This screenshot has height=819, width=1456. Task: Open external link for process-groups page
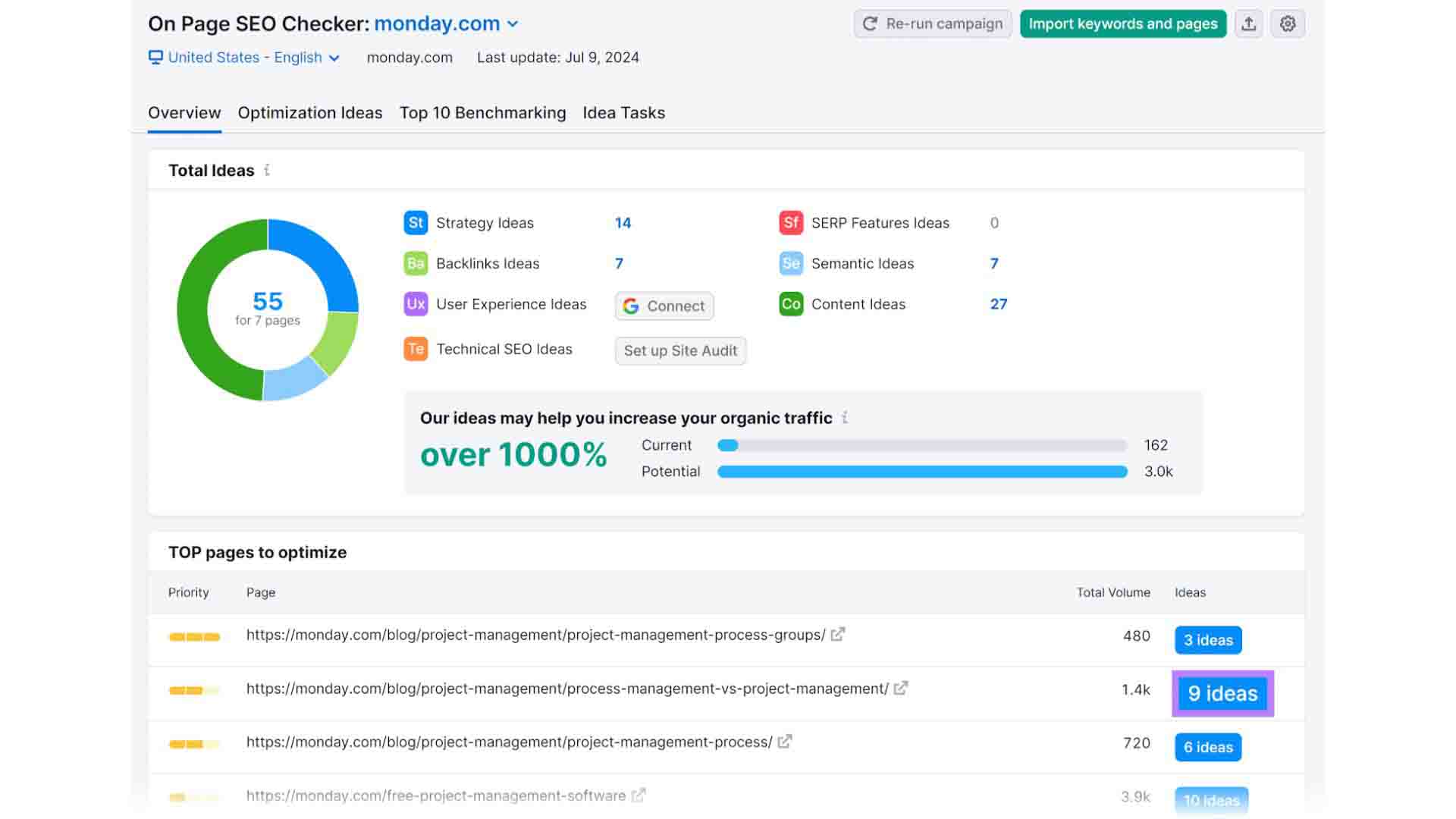point(837,635)
